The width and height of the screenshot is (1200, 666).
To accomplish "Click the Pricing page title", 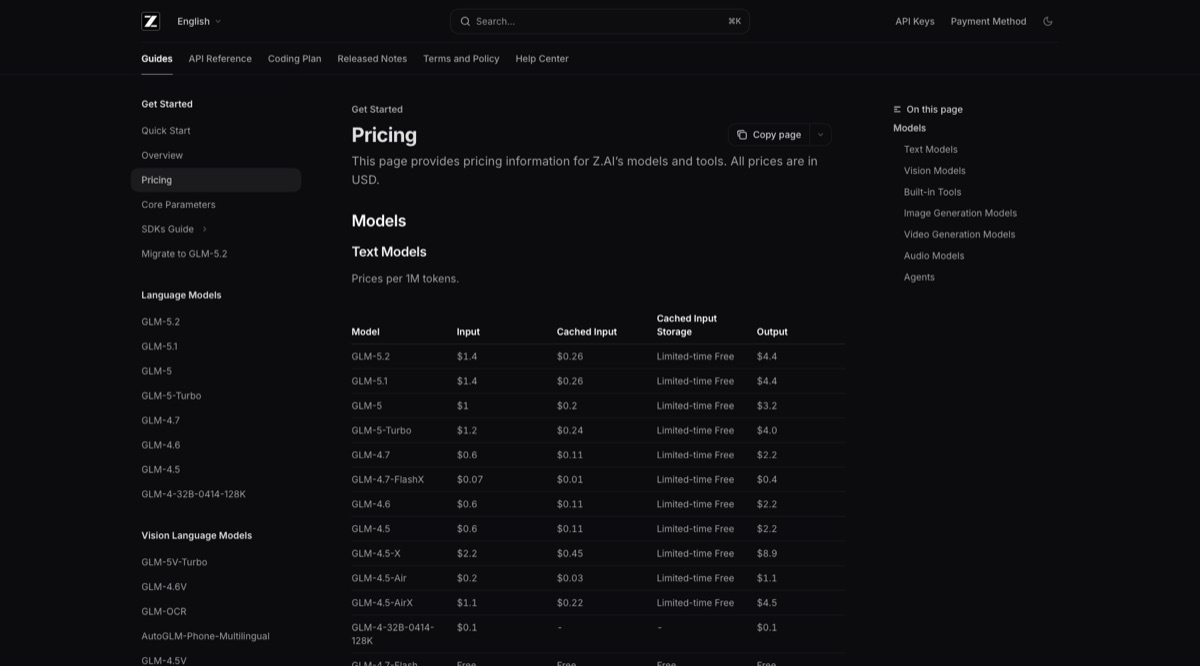I will [384, 135].
